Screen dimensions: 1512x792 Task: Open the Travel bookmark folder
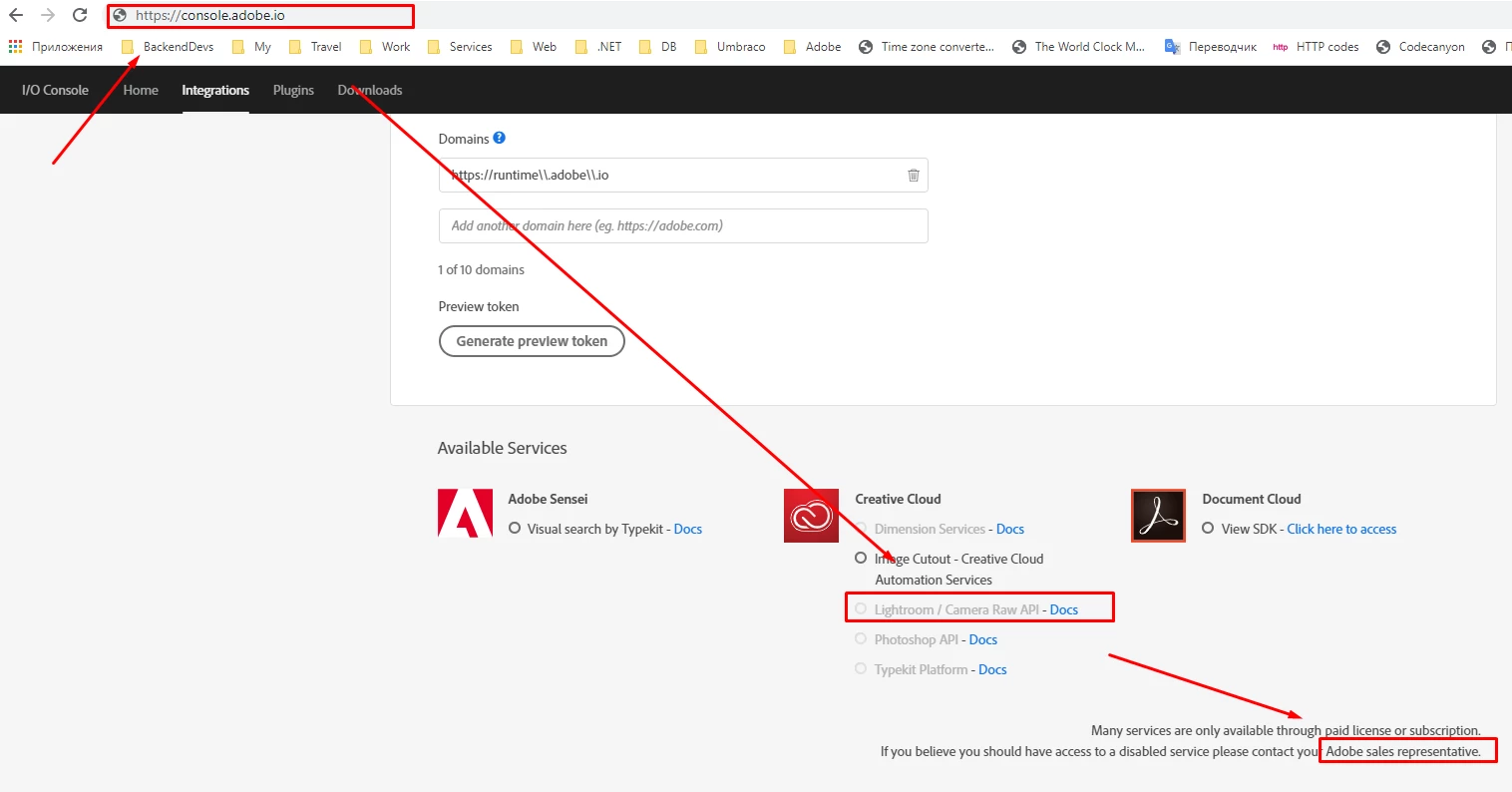click(x=315, y=47)
